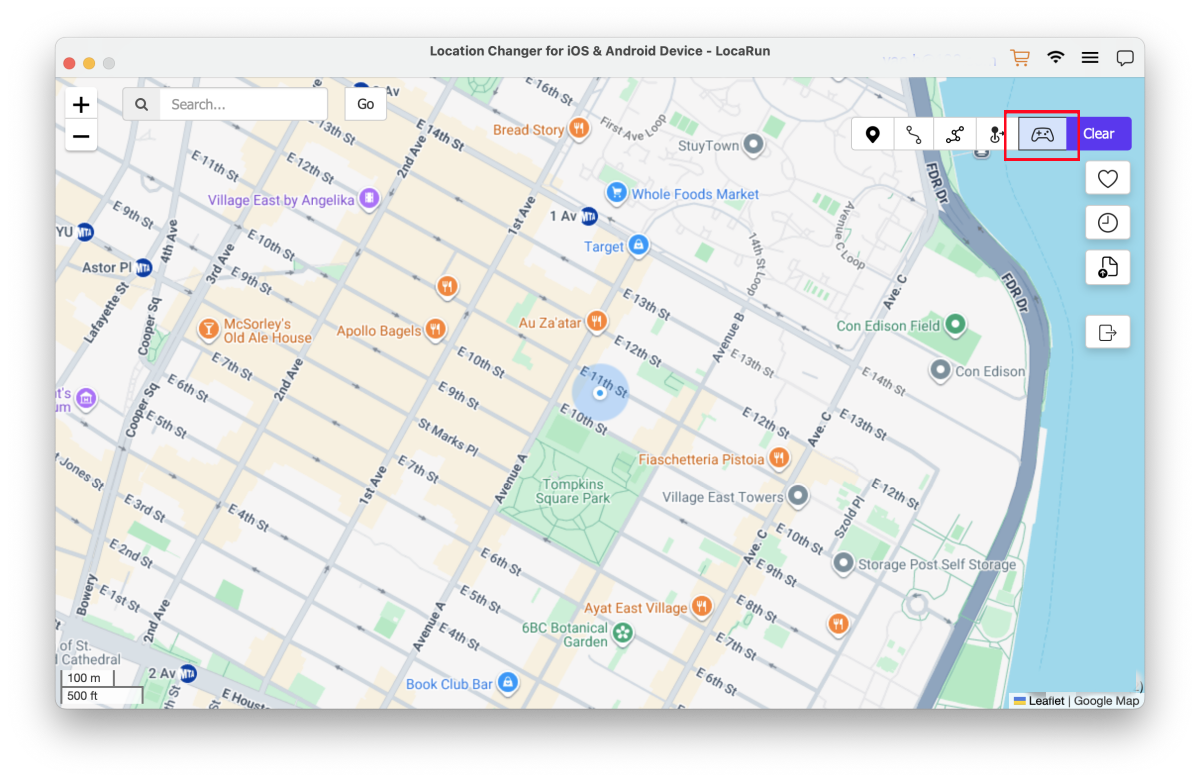Viewport: 1200px width, 782px height.
Task: Click the Tompkins Square Park label
Action: pos(572,491)
